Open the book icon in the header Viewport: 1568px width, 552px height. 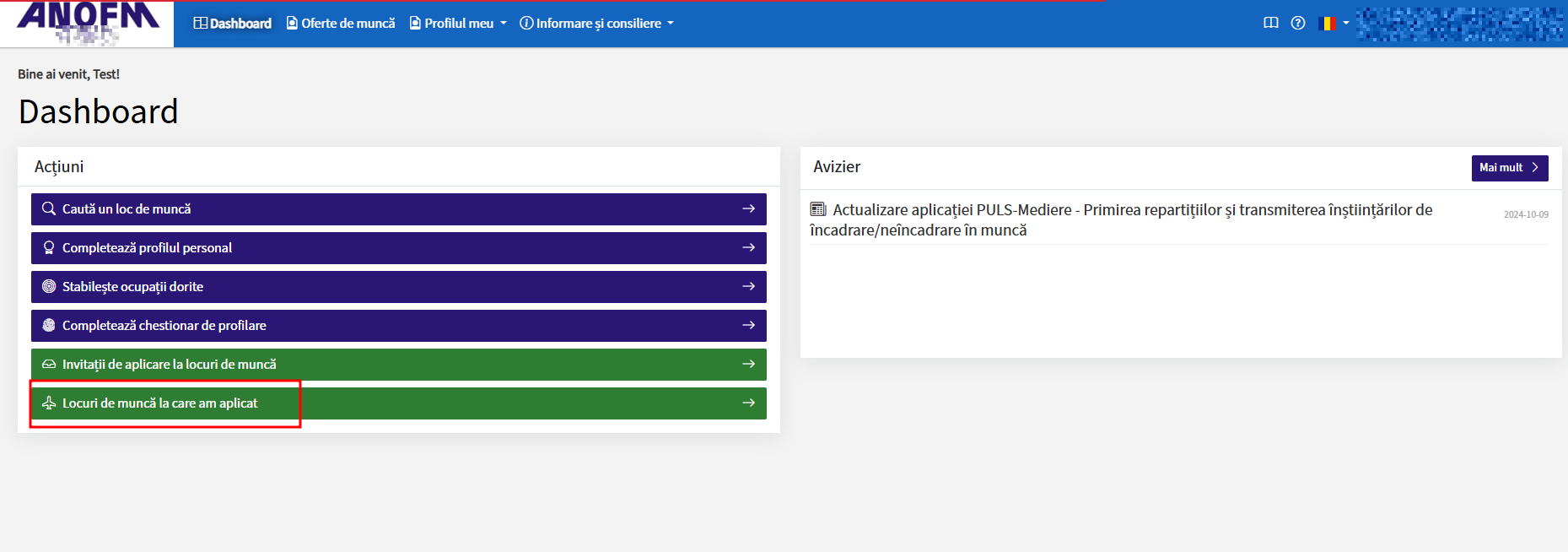(x=1270, y=24)
